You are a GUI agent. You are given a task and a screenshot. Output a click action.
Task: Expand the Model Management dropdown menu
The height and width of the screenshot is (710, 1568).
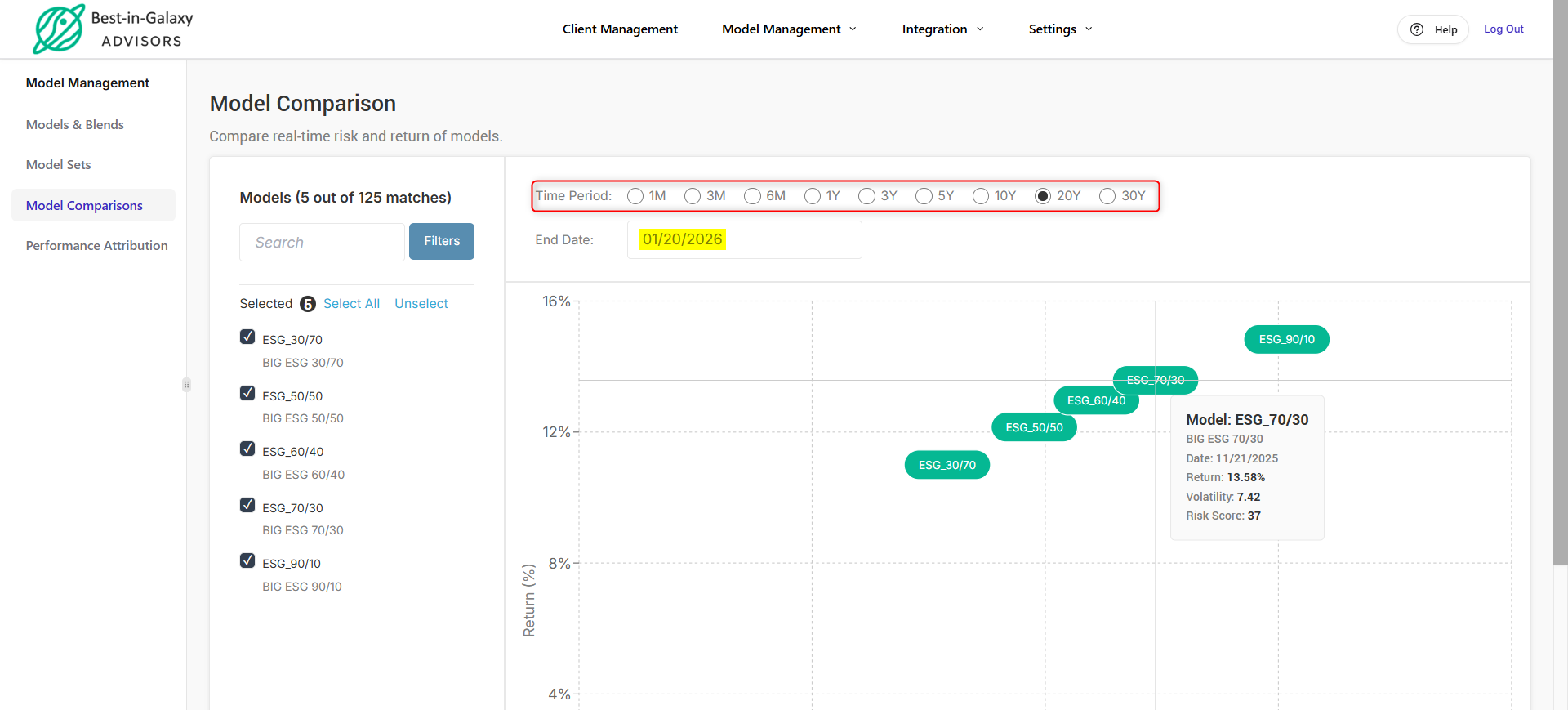[789, 29]
